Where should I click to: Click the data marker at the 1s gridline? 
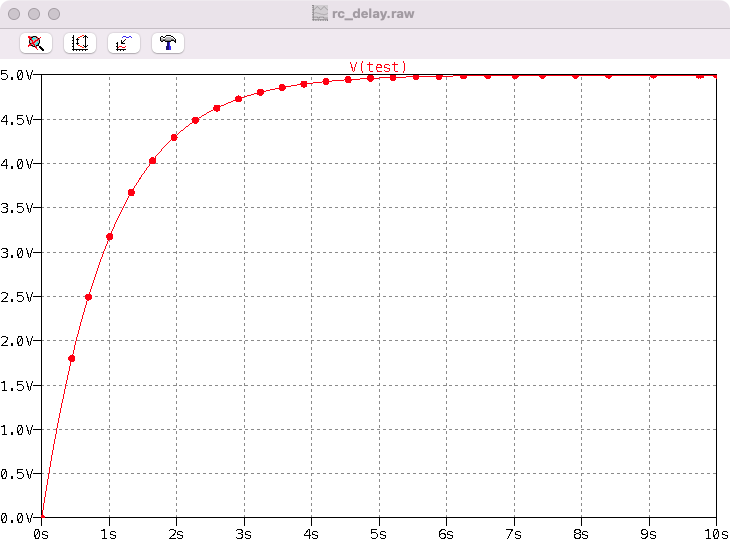(x=109, y=237)
